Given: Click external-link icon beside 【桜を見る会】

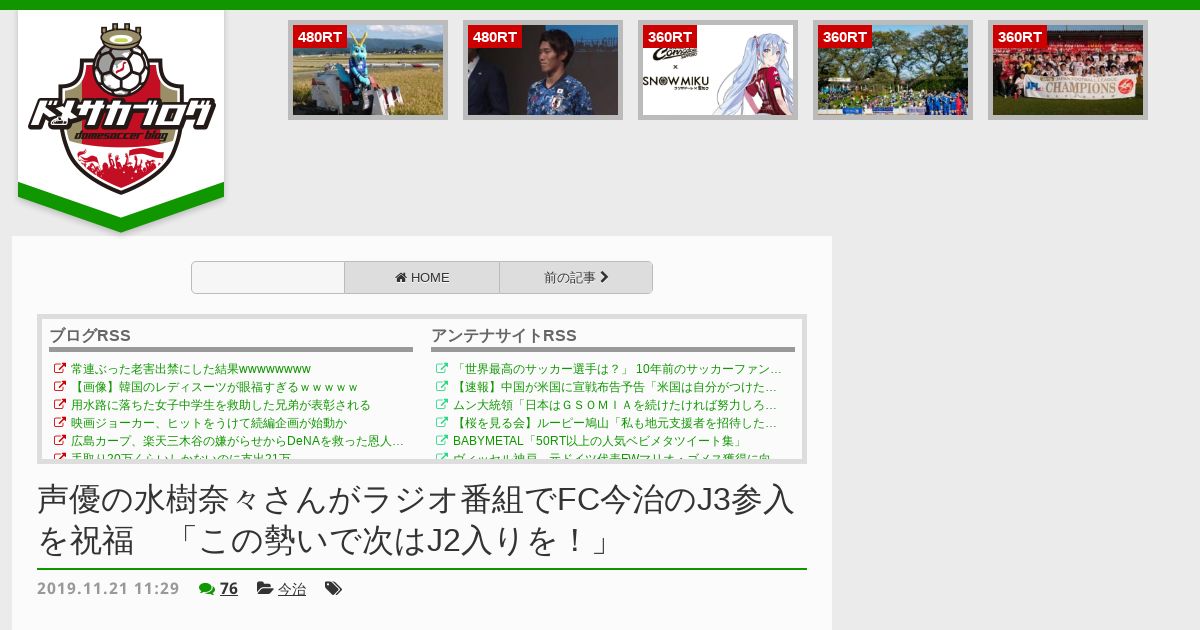Looking at the screenshot, I should point(442,423).
